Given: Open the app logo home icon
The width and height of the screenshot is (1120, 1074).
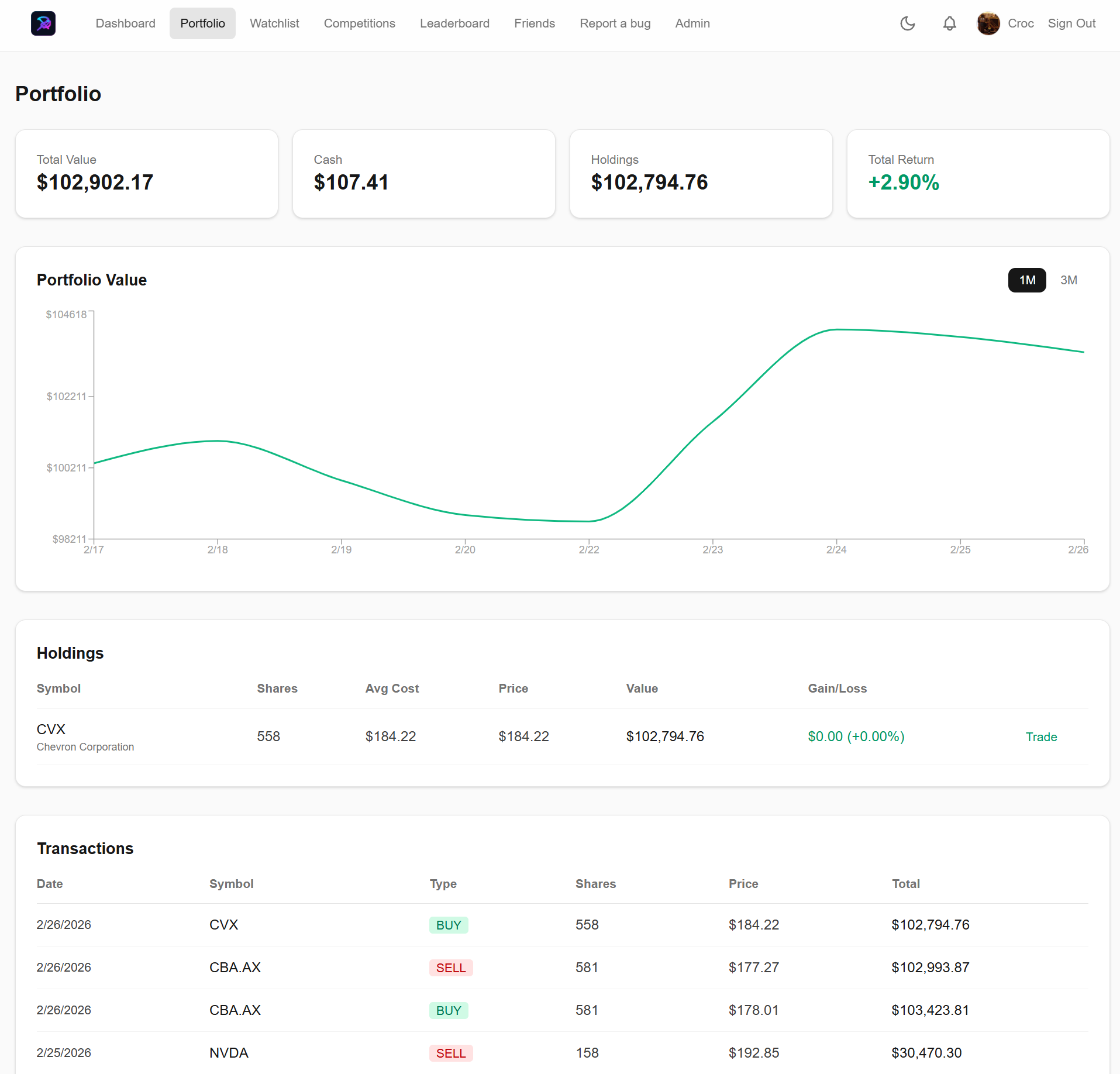Looking at the screenshot, I should [43, 23].
